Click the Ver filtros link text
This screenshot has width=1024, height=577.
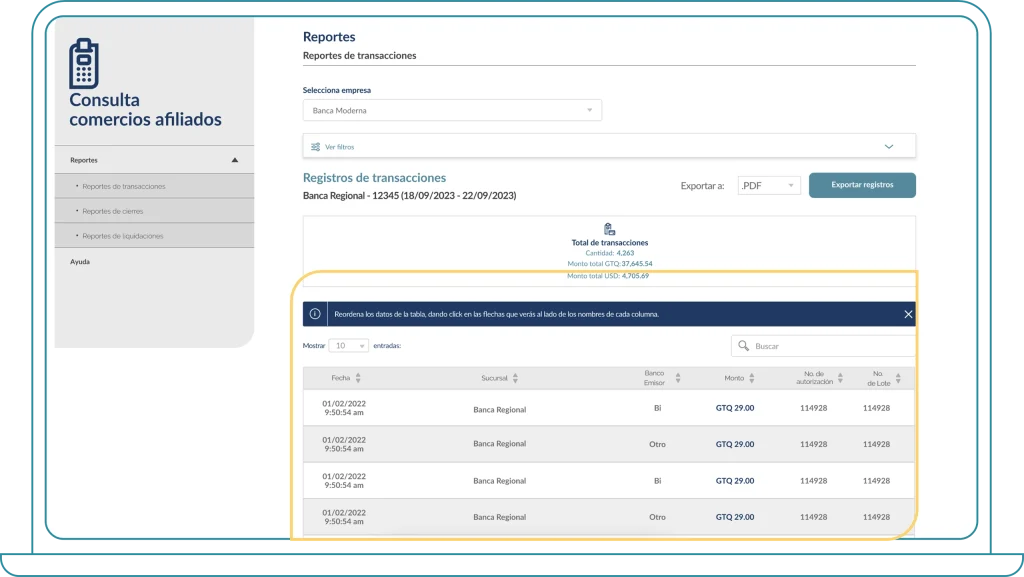340,147
